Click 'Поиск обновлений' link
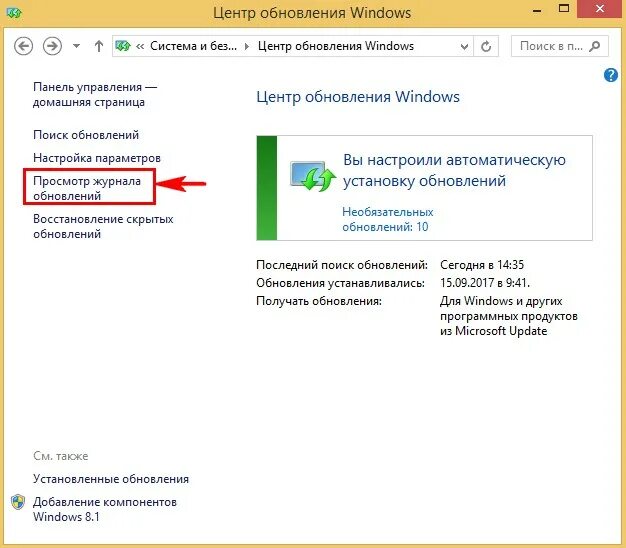 click(x=86, y=135)
